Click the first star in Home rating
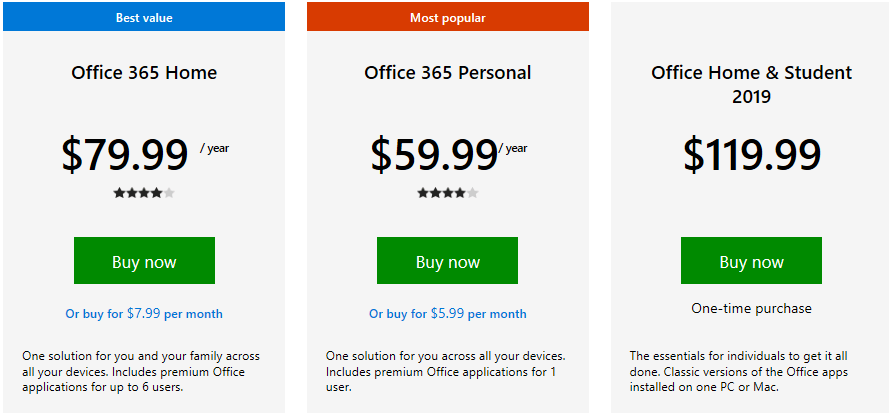The height and width of the screenshot is (413, 889). point(119,193)
